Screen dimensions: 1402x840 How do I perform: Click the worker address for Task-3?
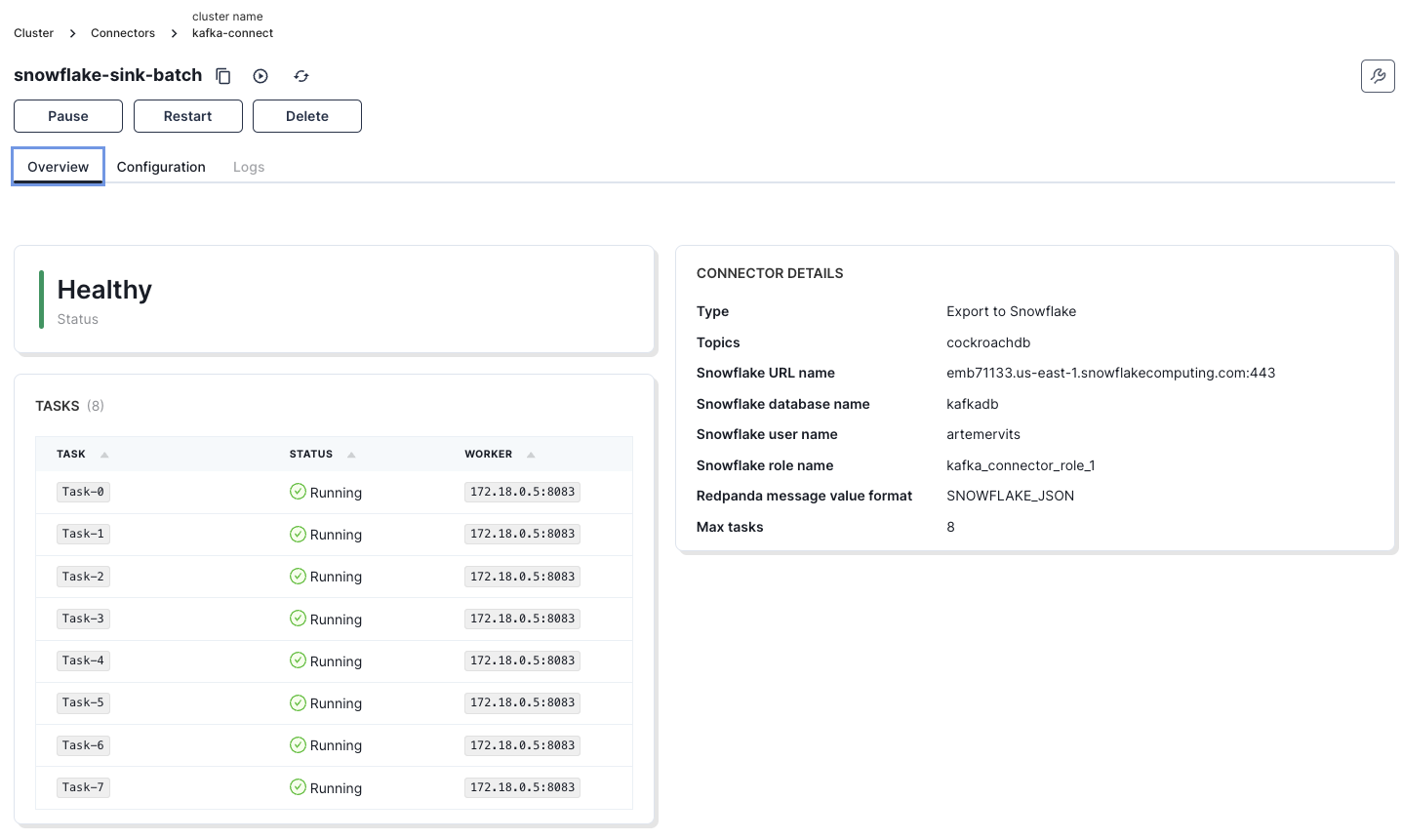523,619
